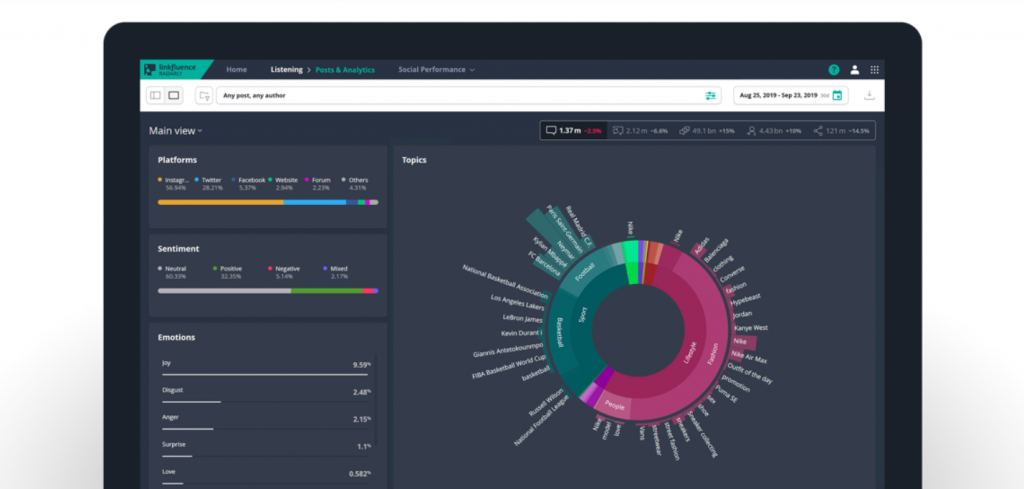The width and height of the screenshot is (1024, 489).
Task: Click the Sport segment in topics chart
Action: click(x=583, y=315)
